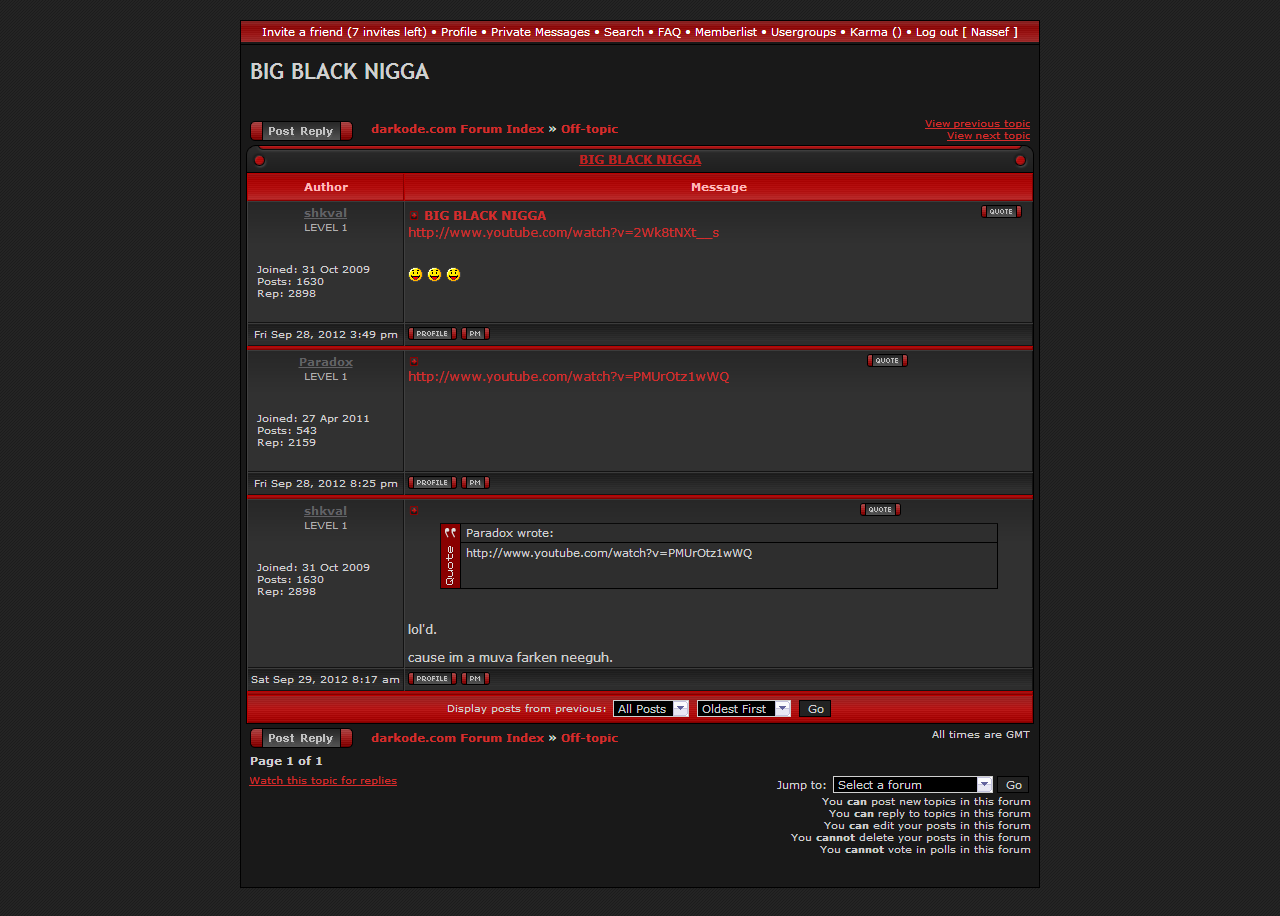
Task: Open the Profile button under Paradox's post
Action: click(x=432, y=483)
